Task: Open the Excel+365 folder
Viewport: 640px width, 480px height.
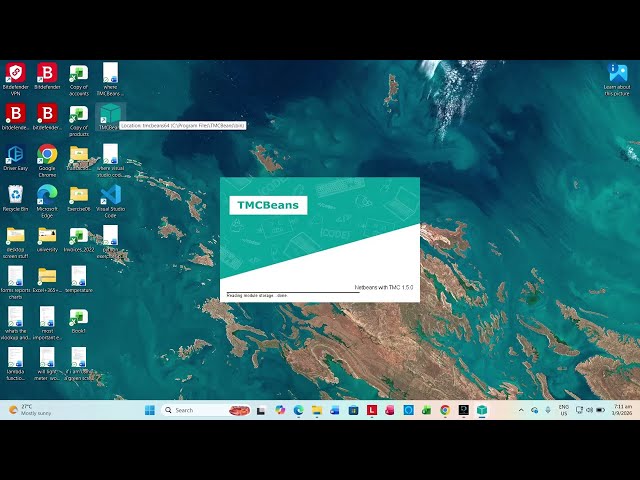Action: pyautogui.click(x=47, y=280)
